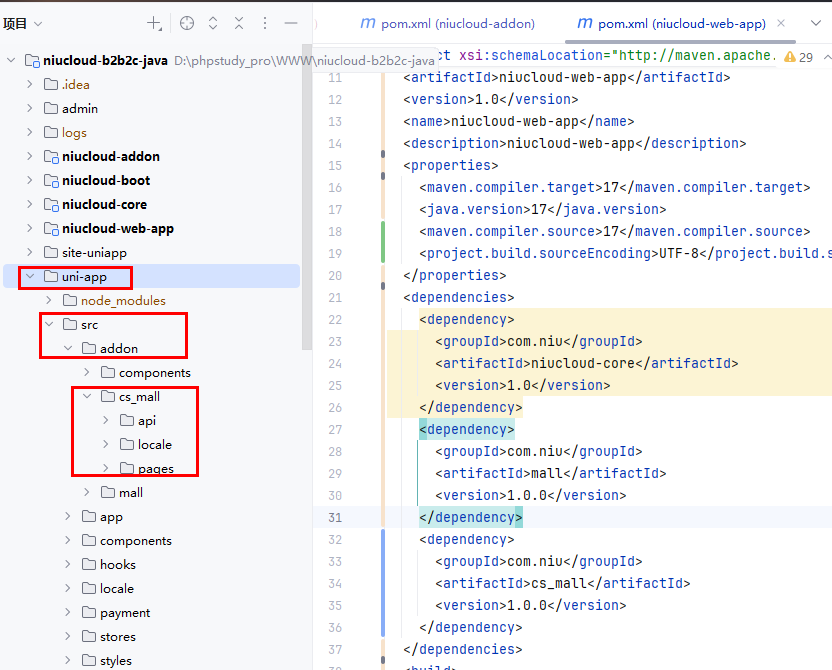Expand the niucloud-core module
Screen dimensions: 832x670
point(30,205)
